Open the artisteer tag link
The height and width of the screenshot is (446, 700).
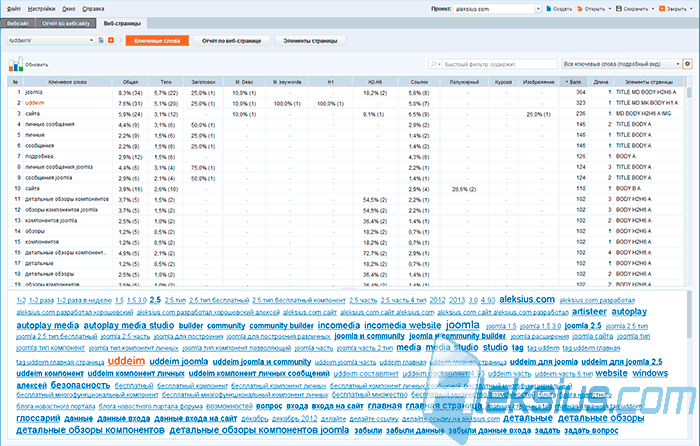(589, 312)
